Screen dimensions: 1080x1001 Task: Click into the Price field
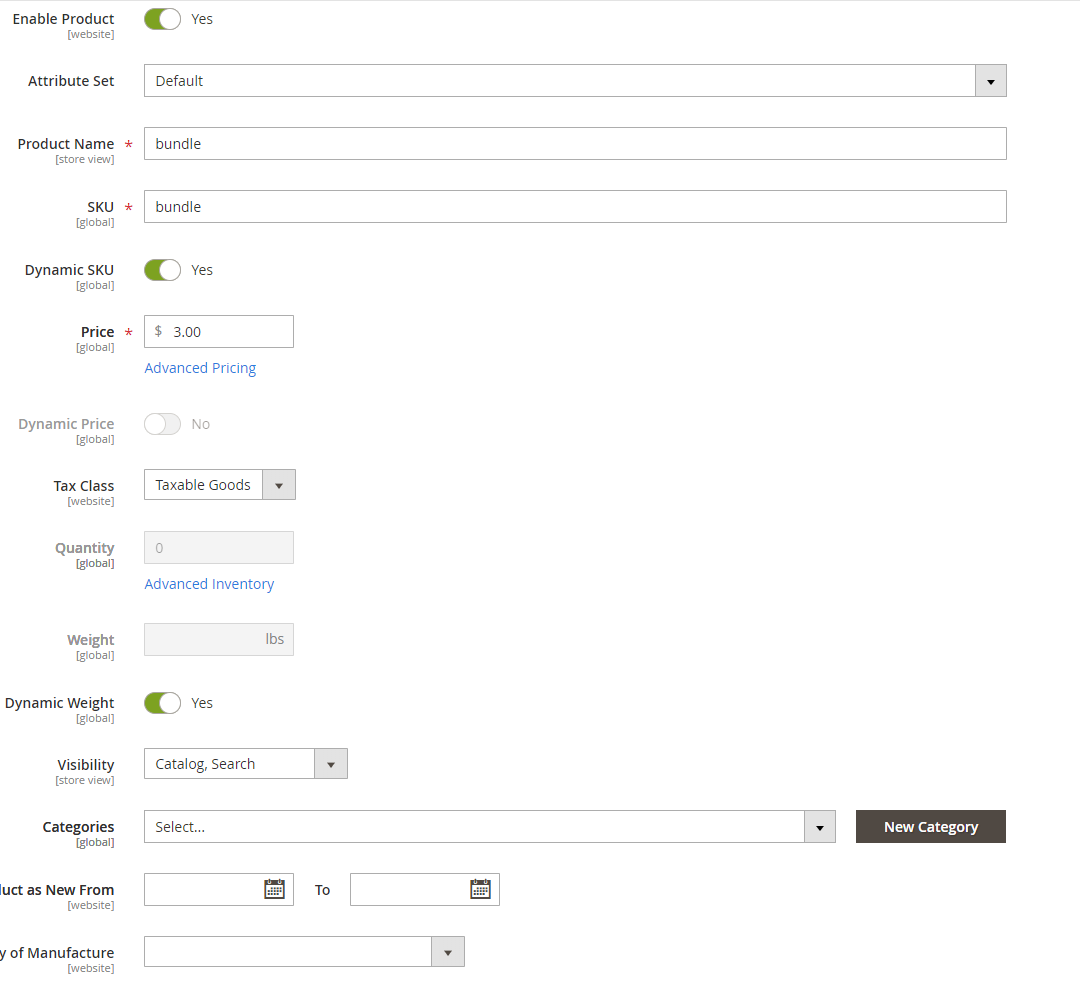pos(219,332)
